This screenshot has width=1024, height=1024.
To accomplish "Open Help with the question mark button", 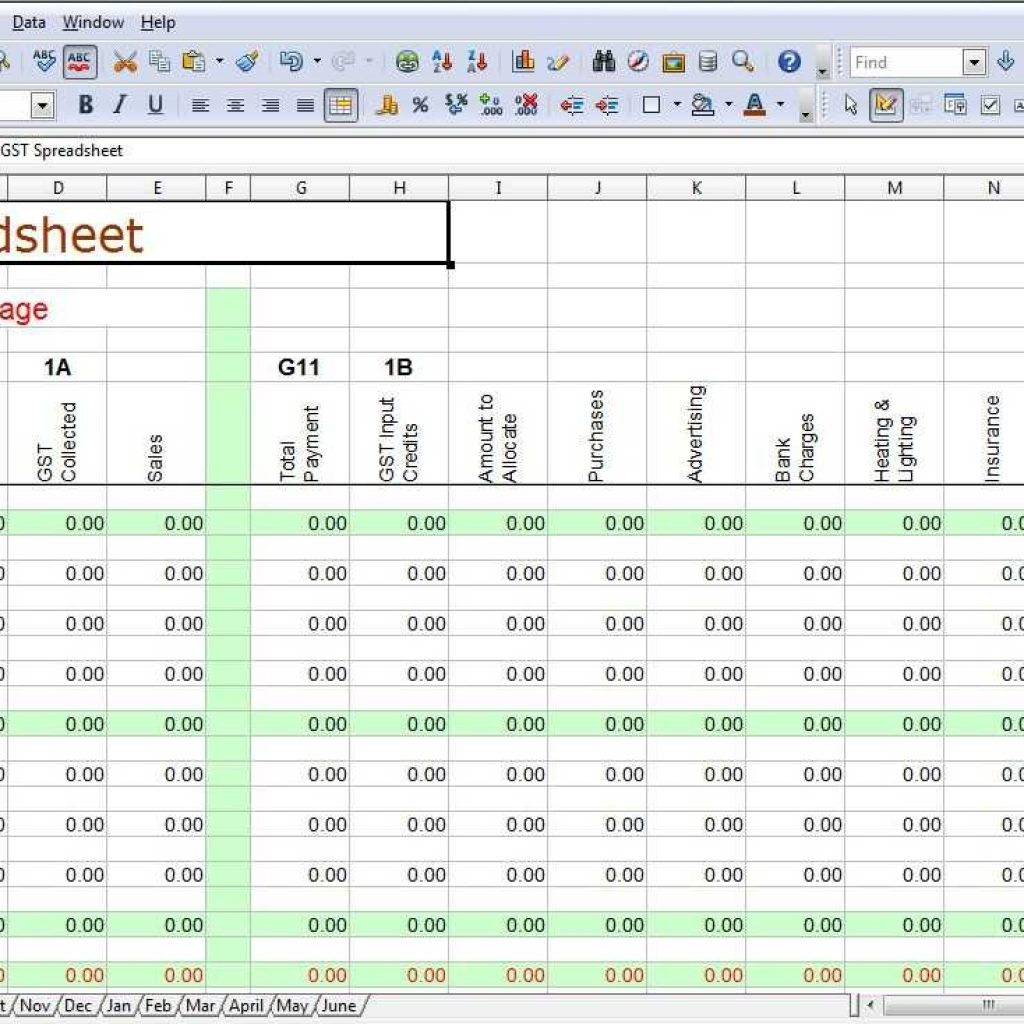I will [790, 60].
